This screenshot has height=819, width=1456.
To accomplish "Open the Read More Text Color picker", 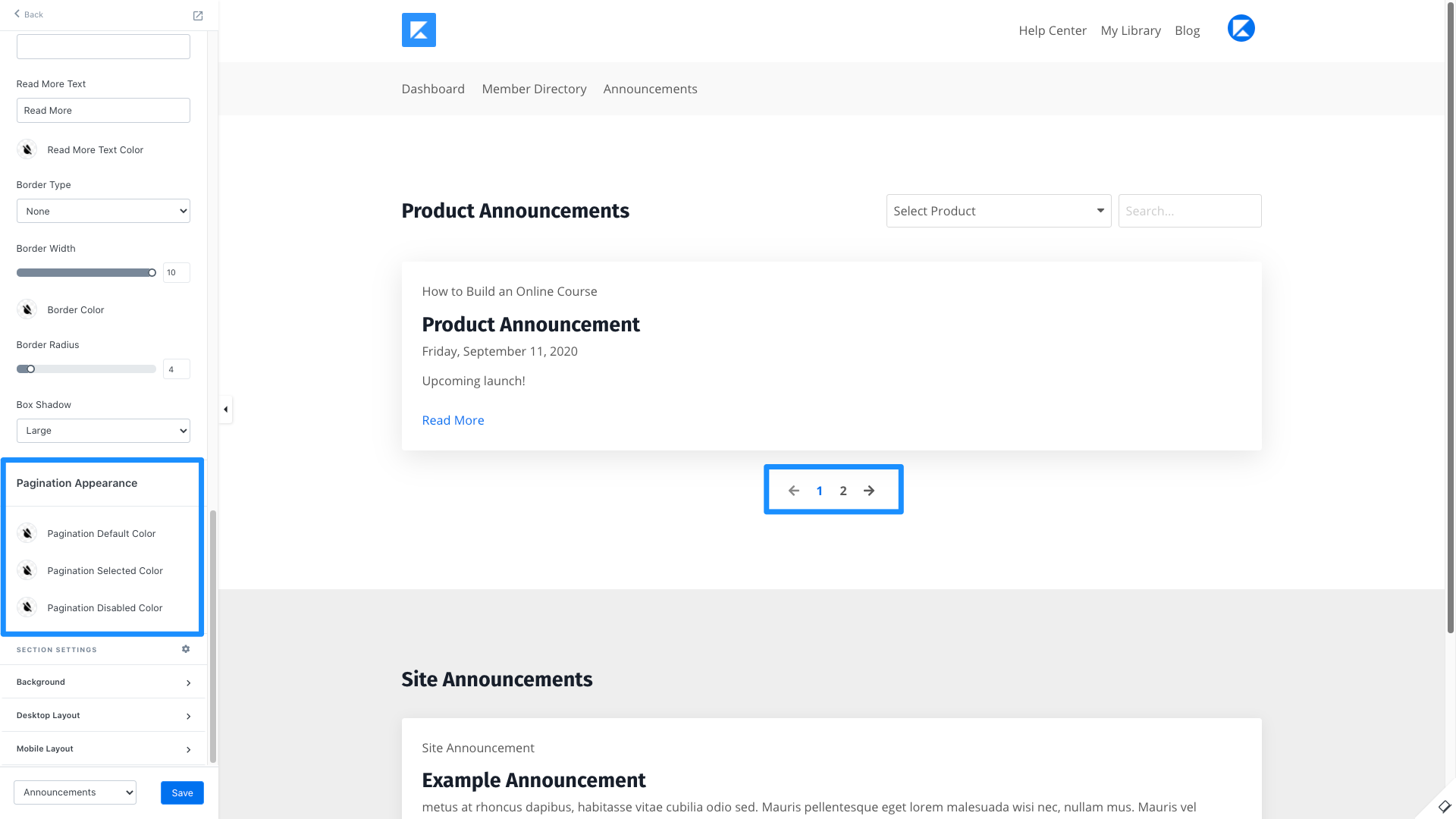I will tap(27, 149).
